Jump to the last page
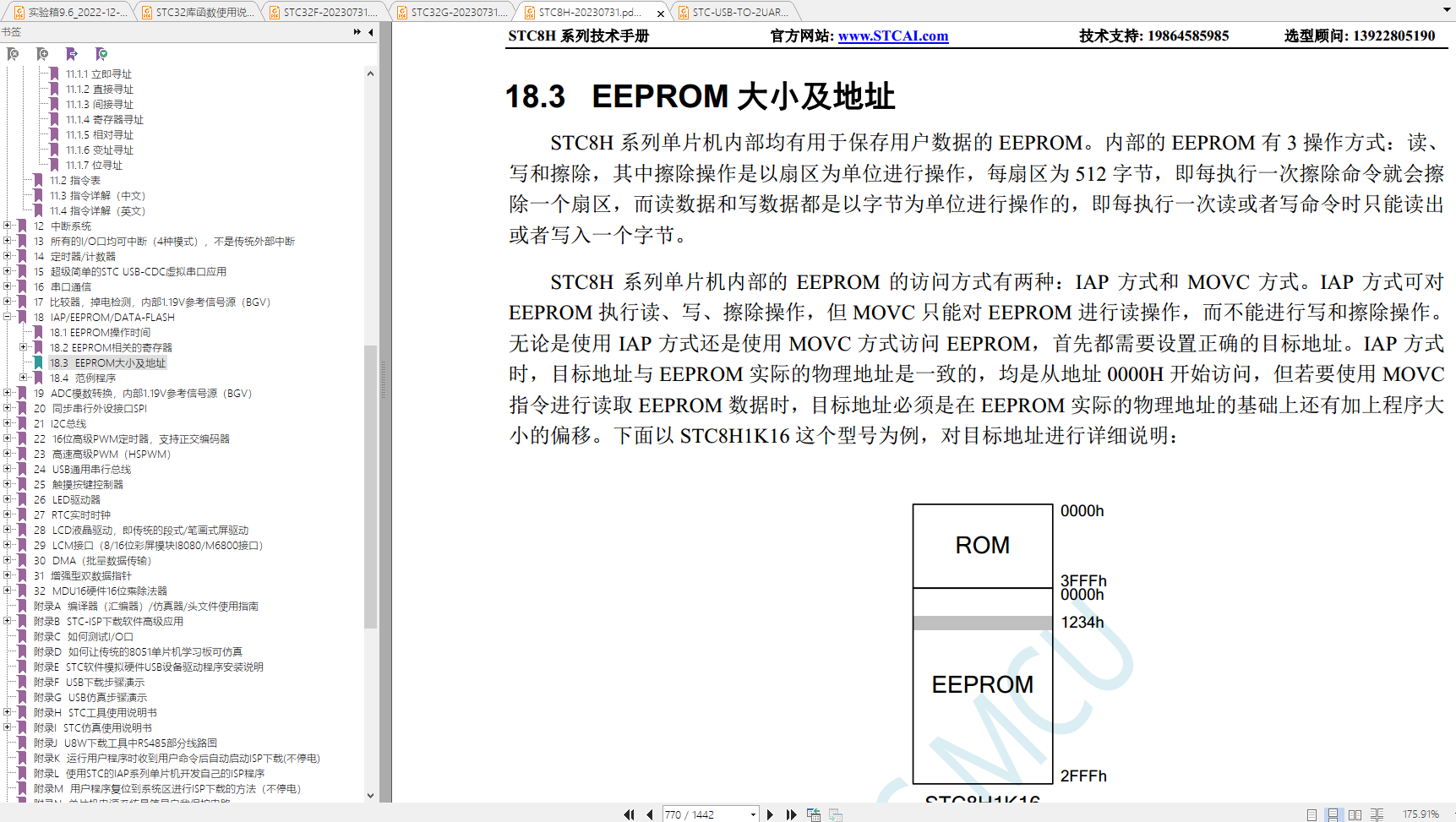The width and height of the screenshot is (1456, 822). [x=791, y=814]
